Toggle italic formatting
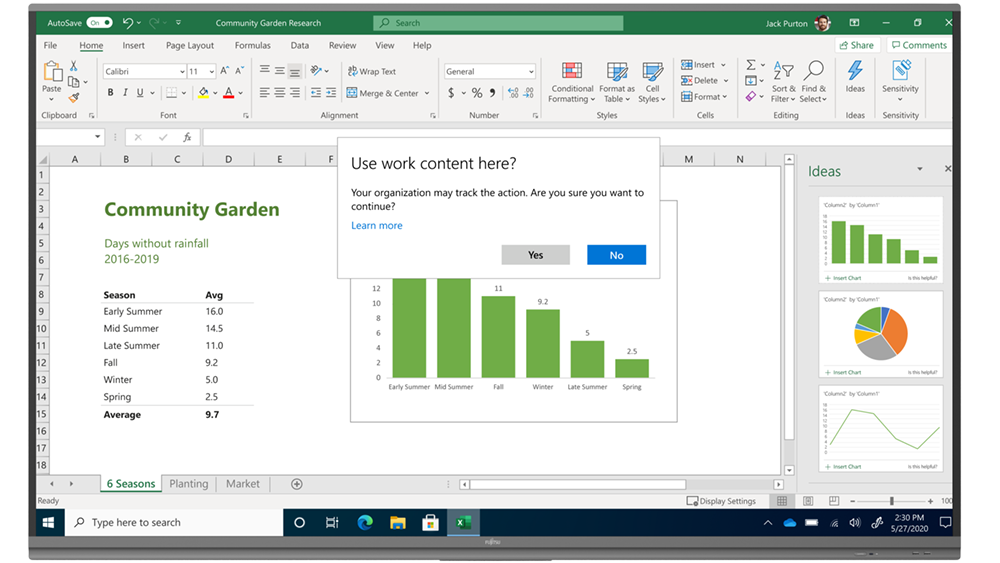 [x=125, y=92]
